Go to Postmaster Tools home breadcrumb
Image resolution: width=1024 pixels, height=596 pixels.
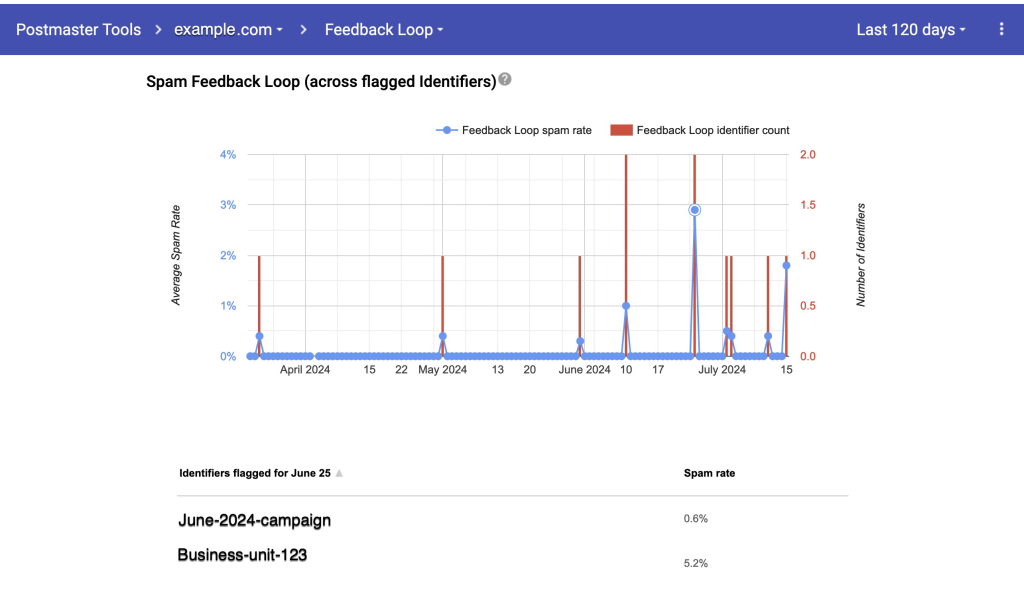pyautogui.click(x=78, y=29)
